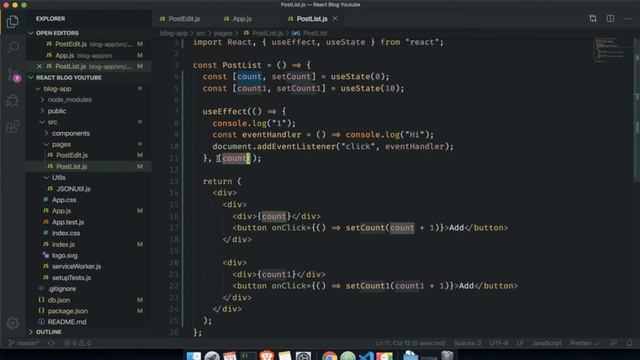
Task: Click Ln 11, Col 12 cursor position indicator
Action: pyautogui.click(x=410, y=343)
